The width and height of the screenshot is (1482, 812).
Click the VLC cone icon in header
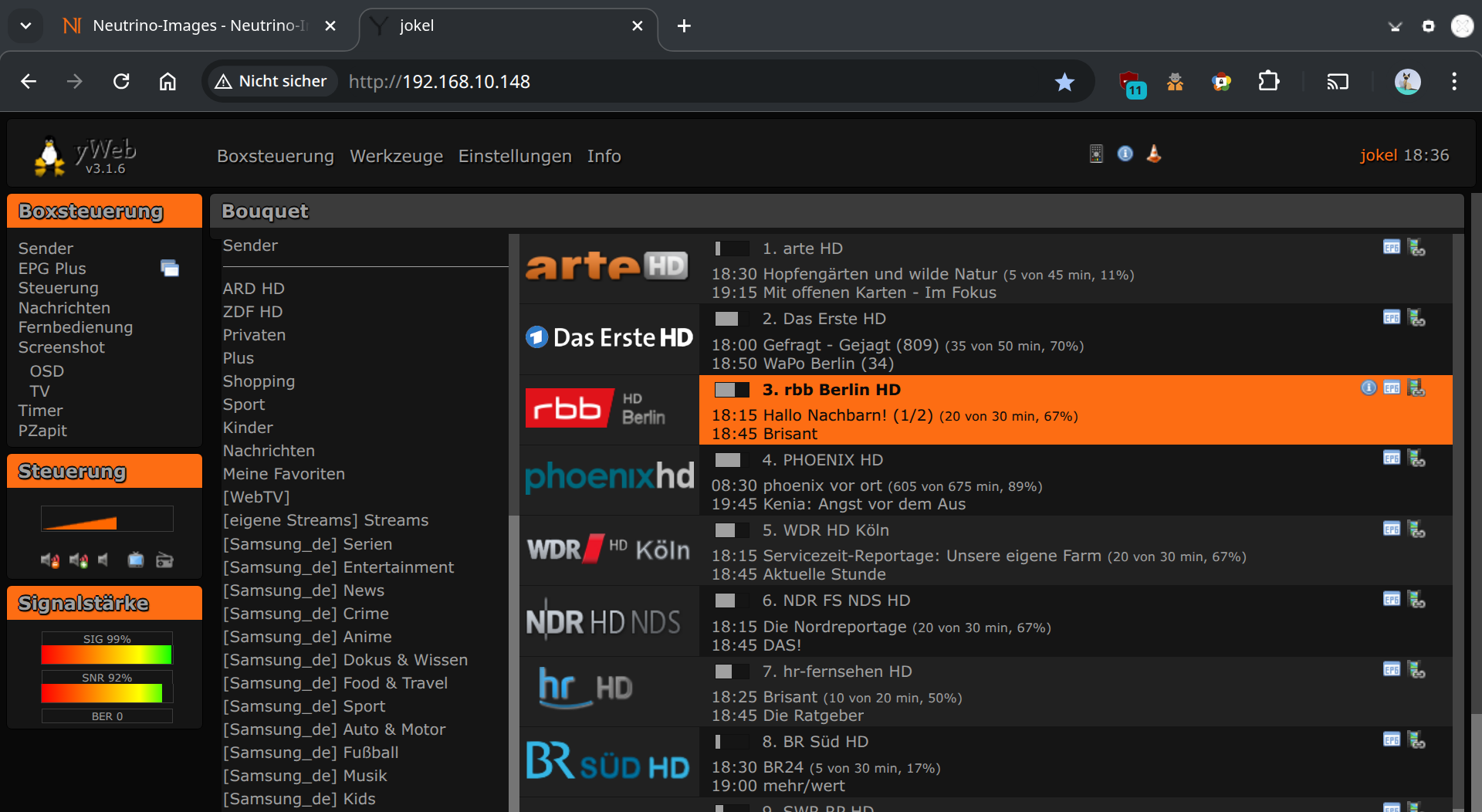point(1154,154)
